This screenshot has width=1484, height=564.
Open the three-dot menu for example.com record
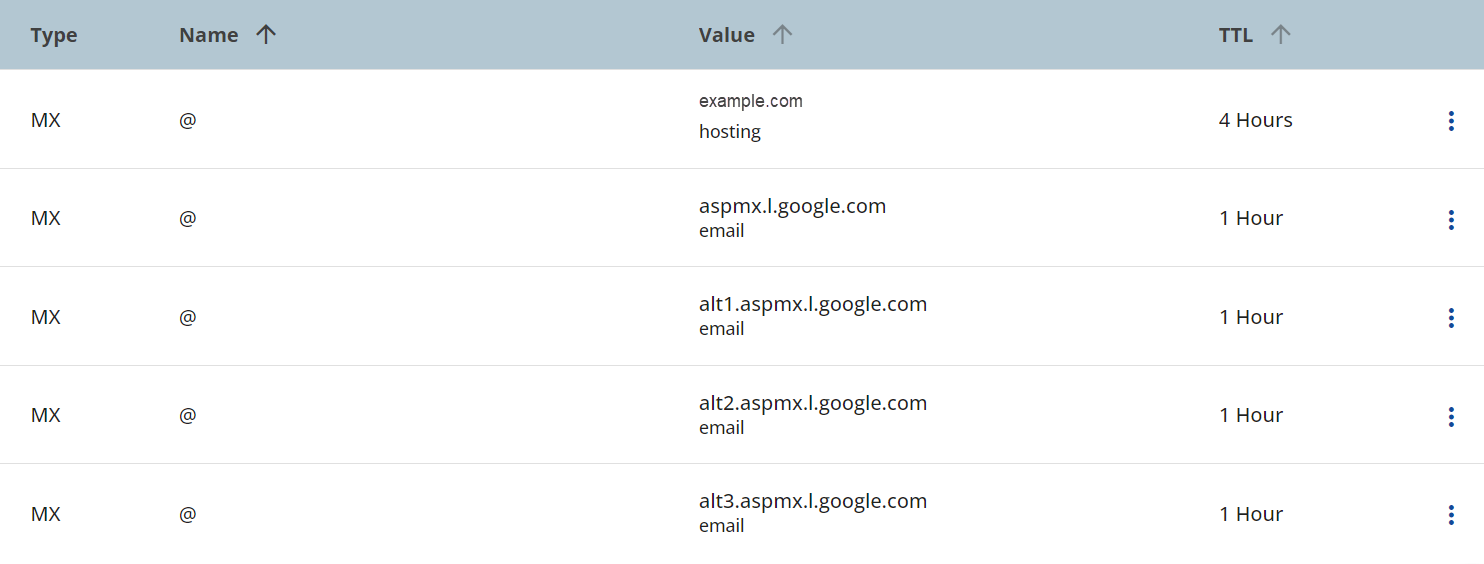(x=1451, y=121)
